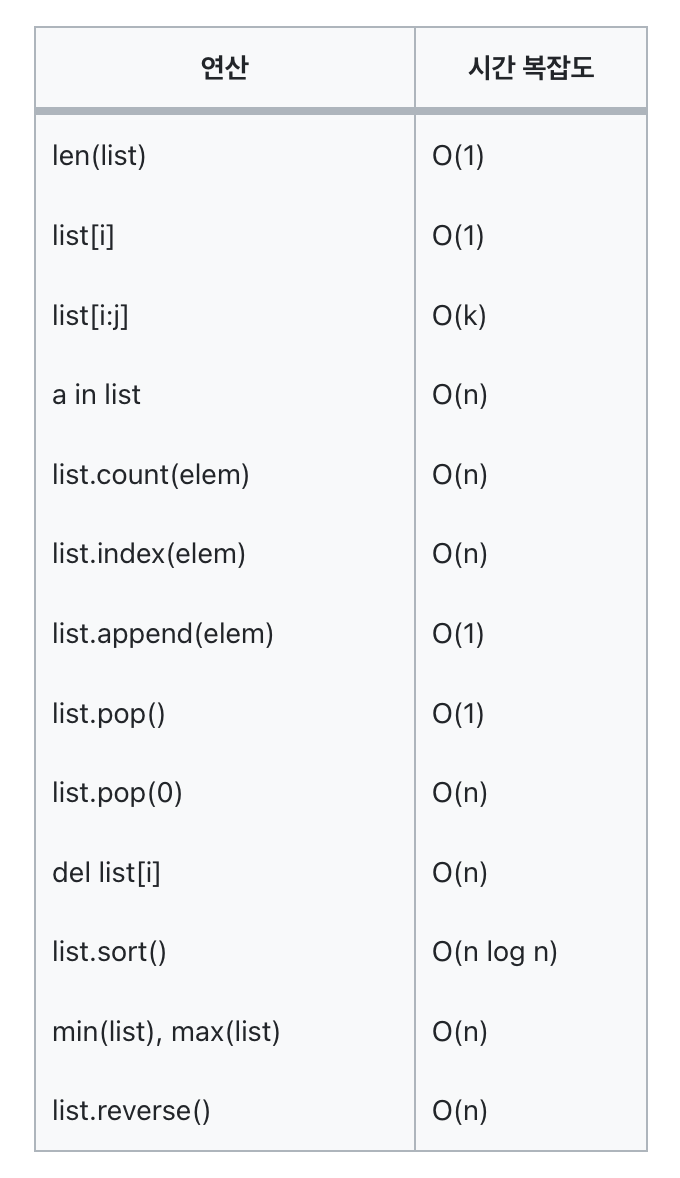The height and width of the screenshot is (1178, 680).
Task: Select the min(list), max(list) cell
Action: [225, 1032]
